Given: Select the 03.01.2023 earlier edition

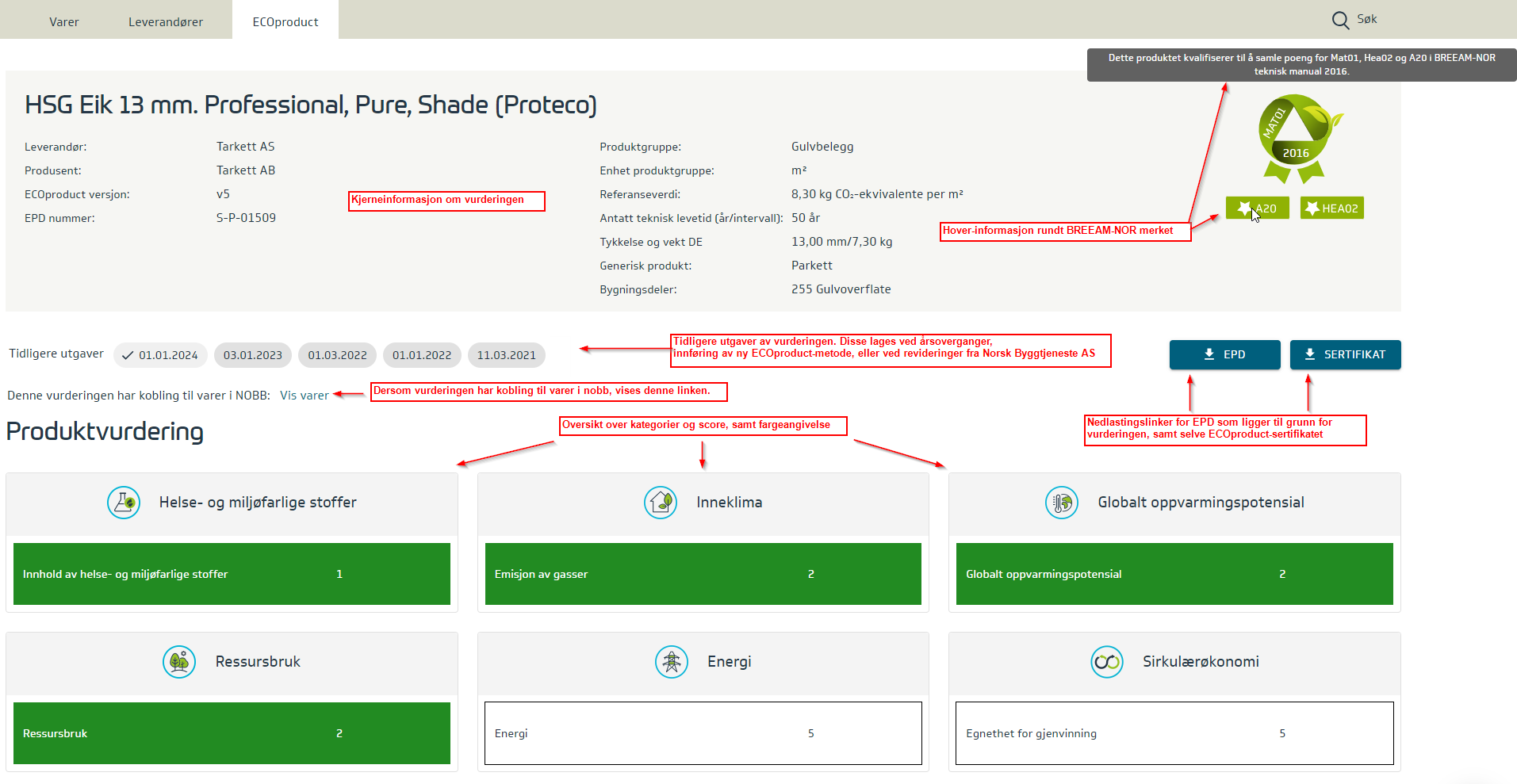Looking at the screenshot, I should click(252, 355).
